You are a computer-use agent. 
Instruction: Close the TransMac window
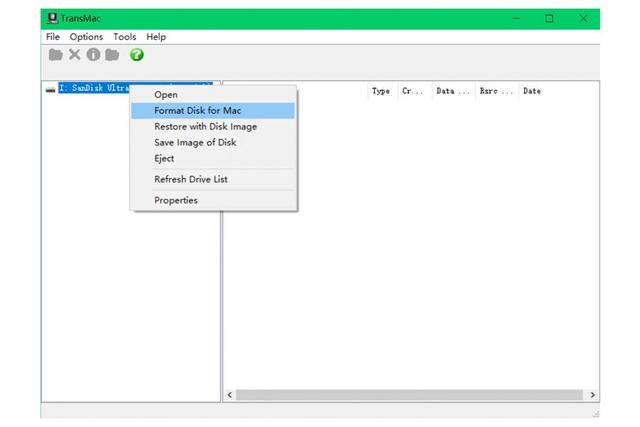(583, 18)
